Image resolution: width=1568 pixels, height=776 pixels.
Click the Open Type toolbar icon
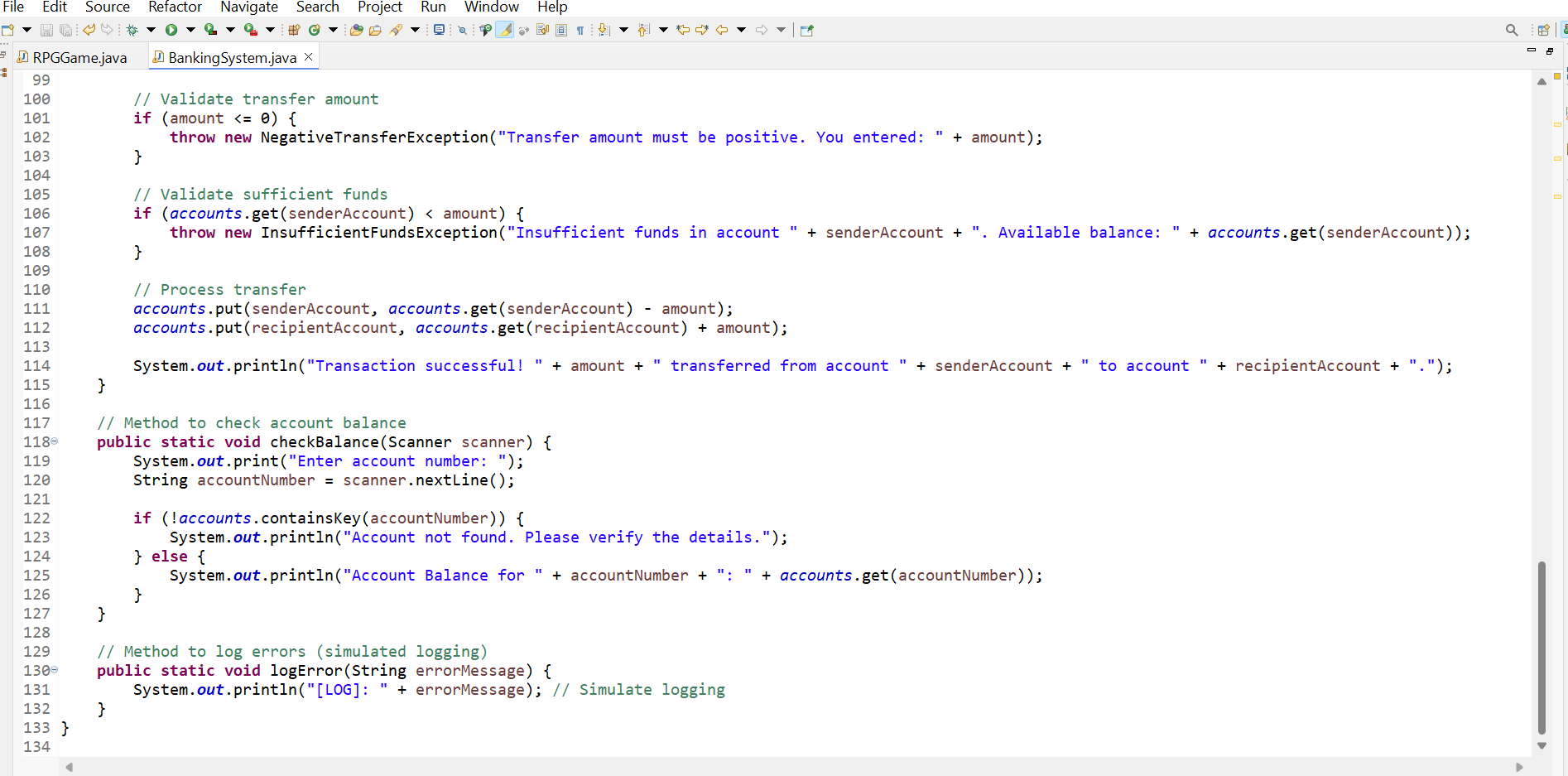[357, 30]
